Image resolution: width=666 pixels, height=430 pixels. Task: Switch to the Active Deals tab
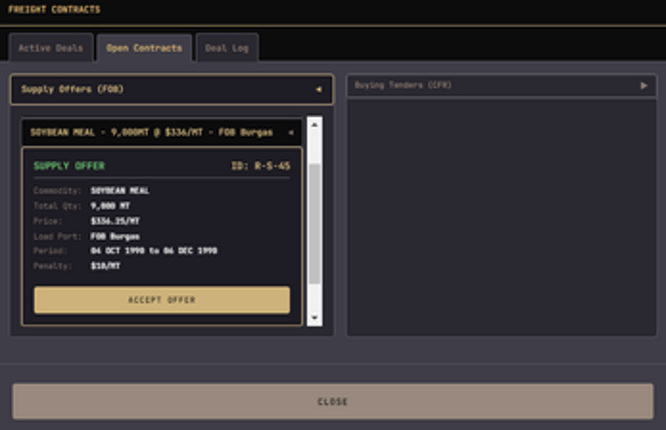tap(51, 48)
